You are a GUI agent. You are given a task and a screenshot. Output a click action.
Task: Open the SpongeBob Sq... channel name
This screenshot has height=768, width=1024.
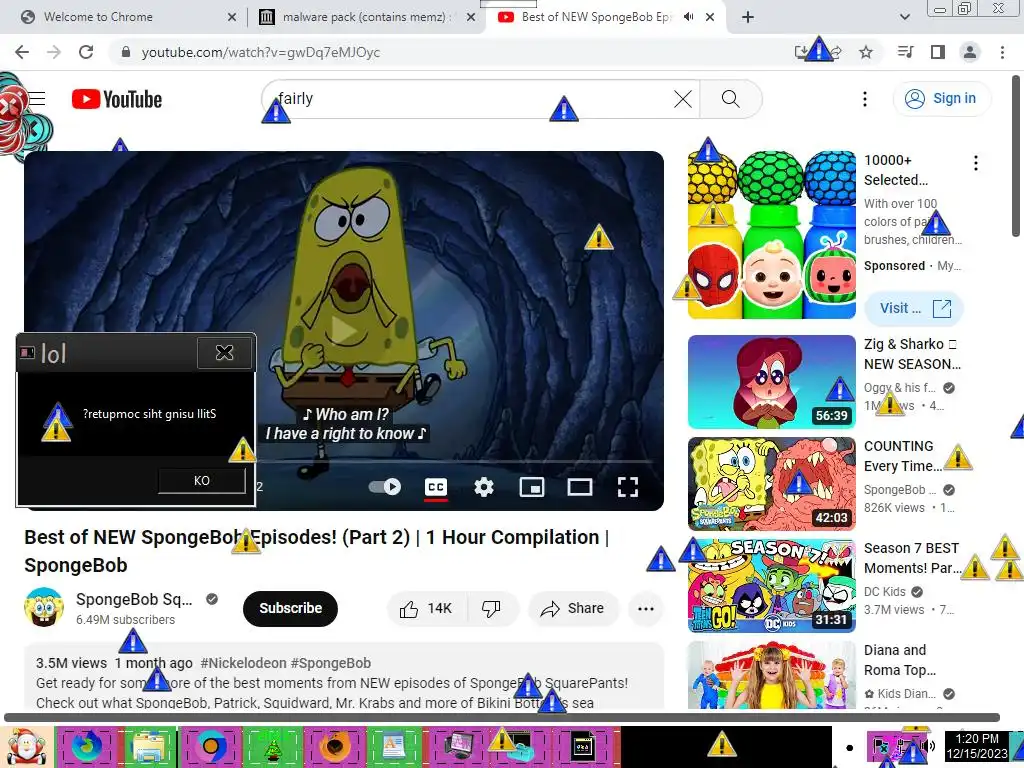134,600
